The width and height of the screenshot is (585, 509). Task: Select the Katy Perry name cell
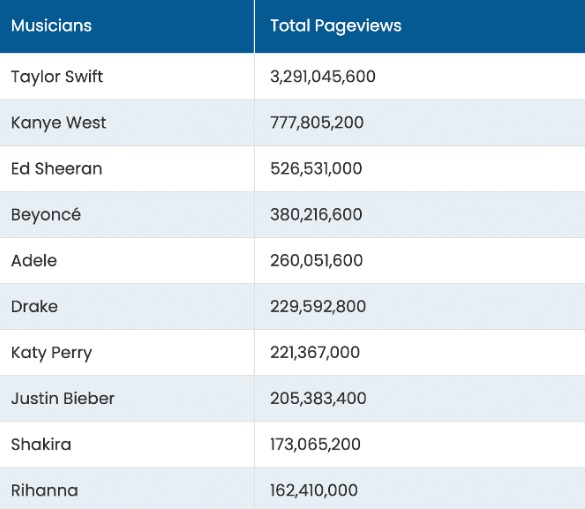(x=127, y=352)
